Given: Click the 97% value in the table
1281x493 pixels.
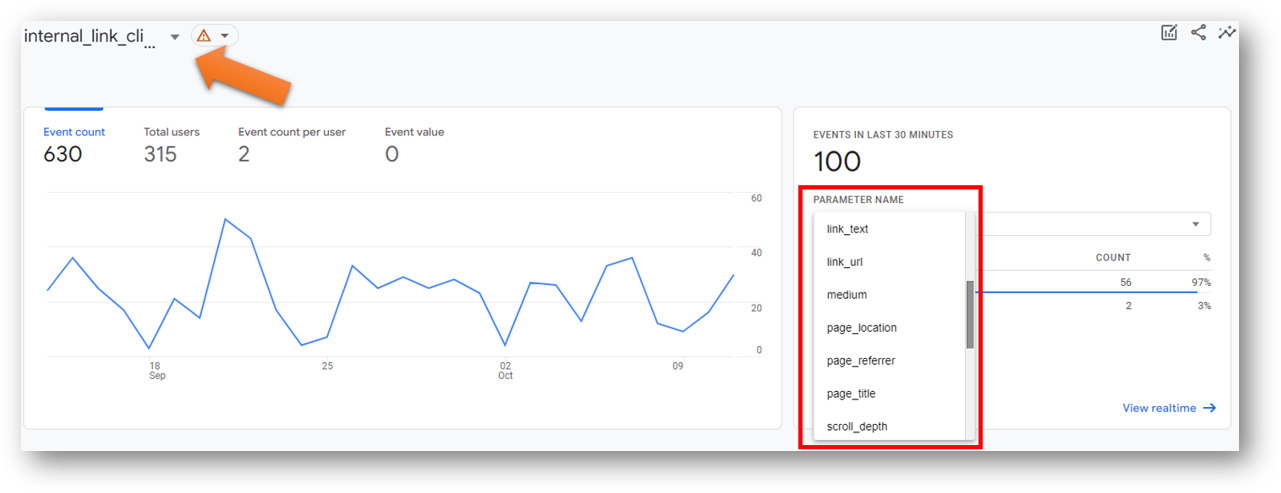Looking at the screenshot, I should (x=1200, y=283).
